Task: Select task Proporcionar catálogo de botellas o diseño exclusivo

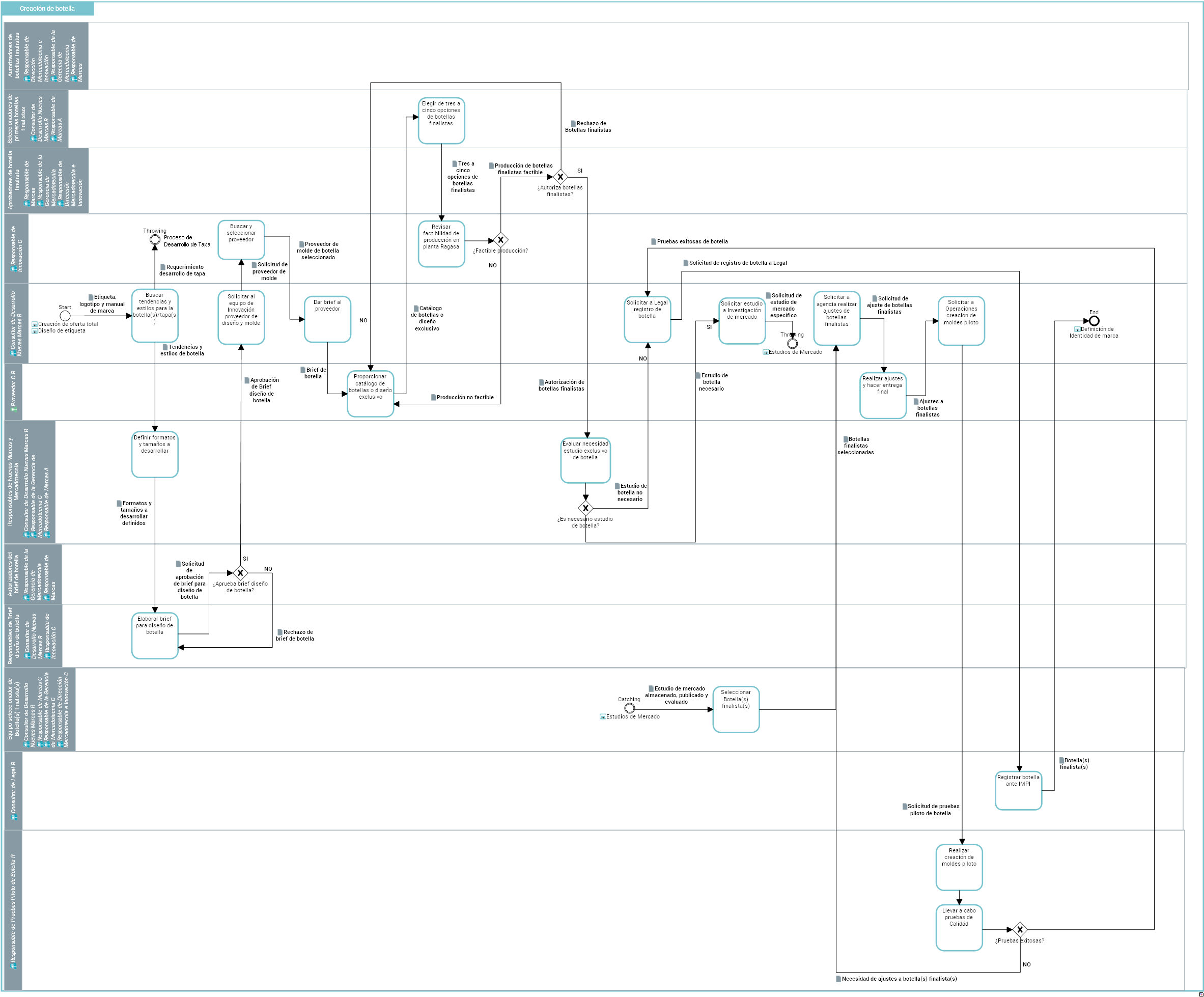Action: pyautogui.click(x=371, y=393)
